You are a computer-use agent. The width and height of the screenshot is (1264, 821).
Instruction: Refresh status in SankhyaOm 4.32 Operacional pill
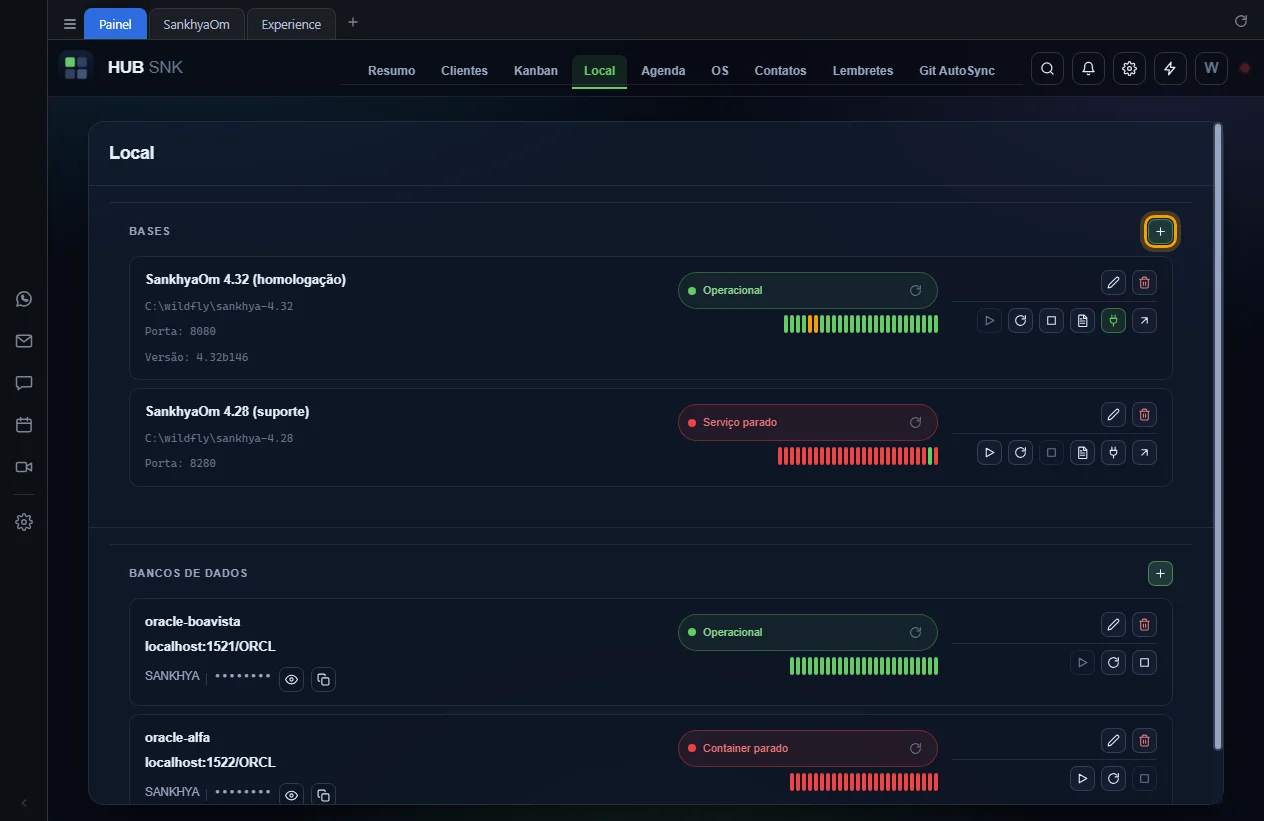click(915, 290)
